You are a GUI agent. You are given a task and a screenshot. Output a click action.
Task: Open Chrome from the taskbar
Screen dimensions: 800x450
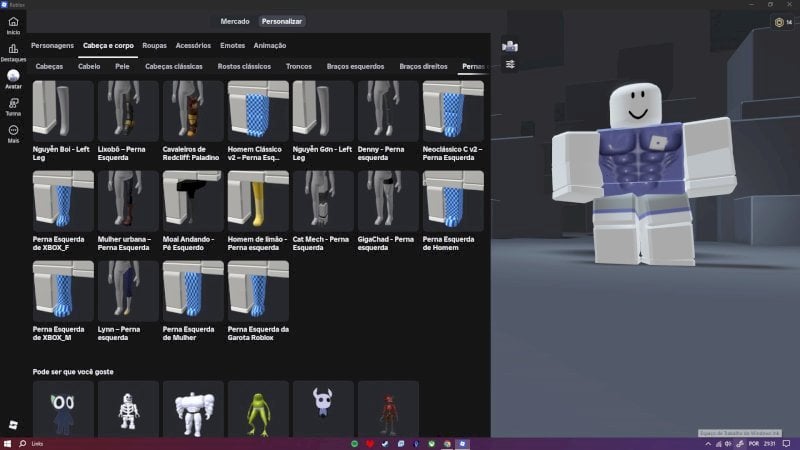click(x=447, y=444)
